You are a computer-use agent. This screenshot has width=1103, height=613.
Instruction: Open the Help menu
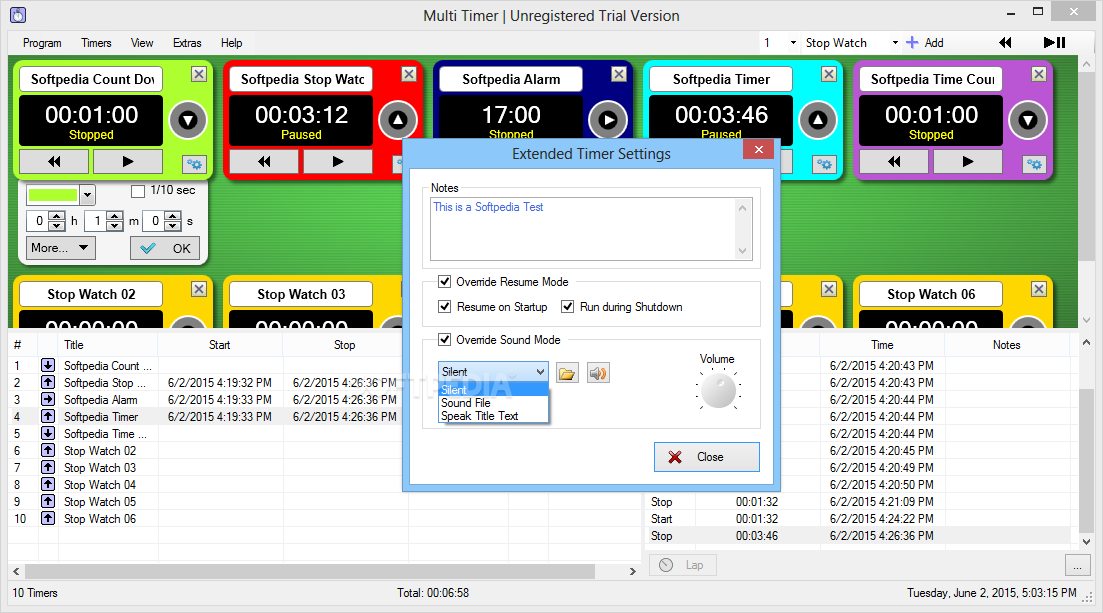pyautogui.click(x=231, y=43)
